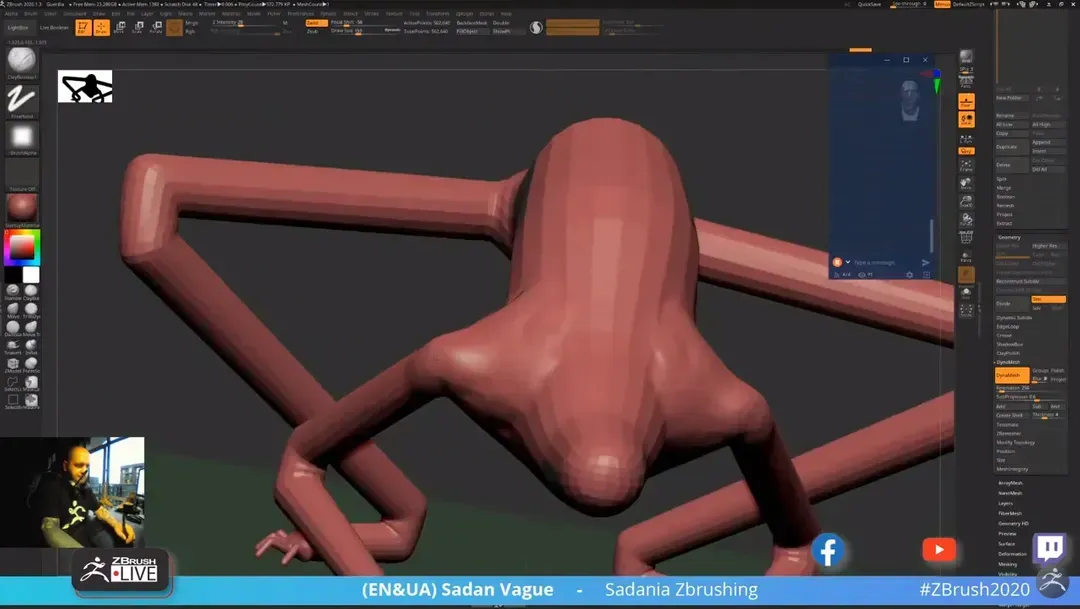Toggle the Smt option beside Divide
This screenshot has width=1080, height=609.
click(1035, 299)
